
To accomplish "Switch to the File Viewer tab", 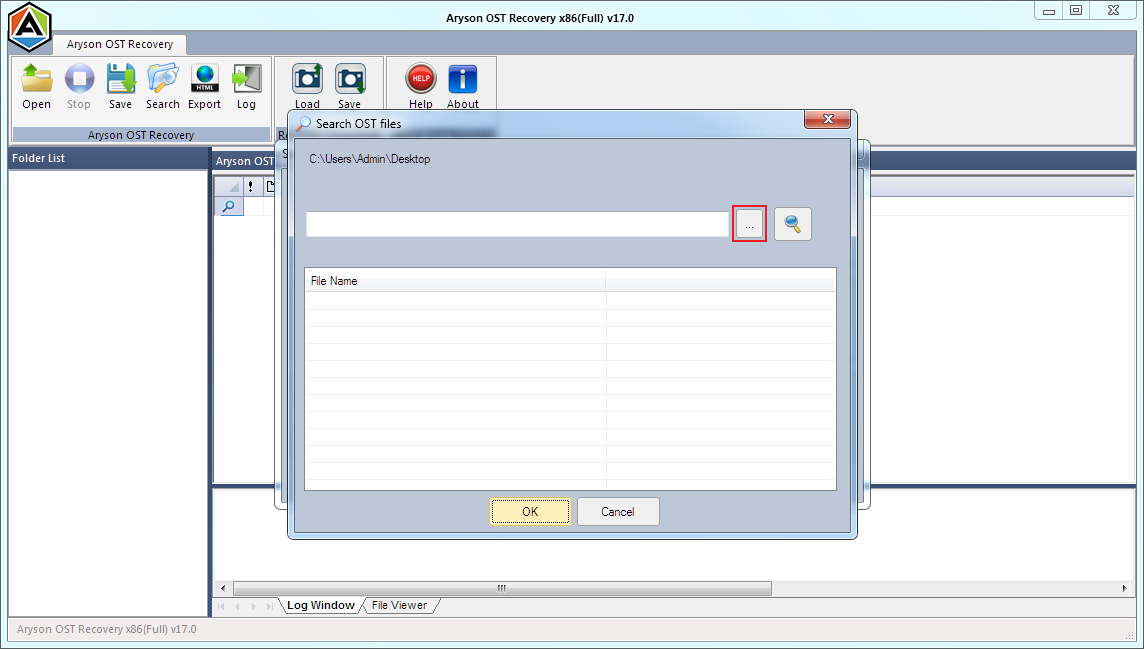I will [399, 605].
